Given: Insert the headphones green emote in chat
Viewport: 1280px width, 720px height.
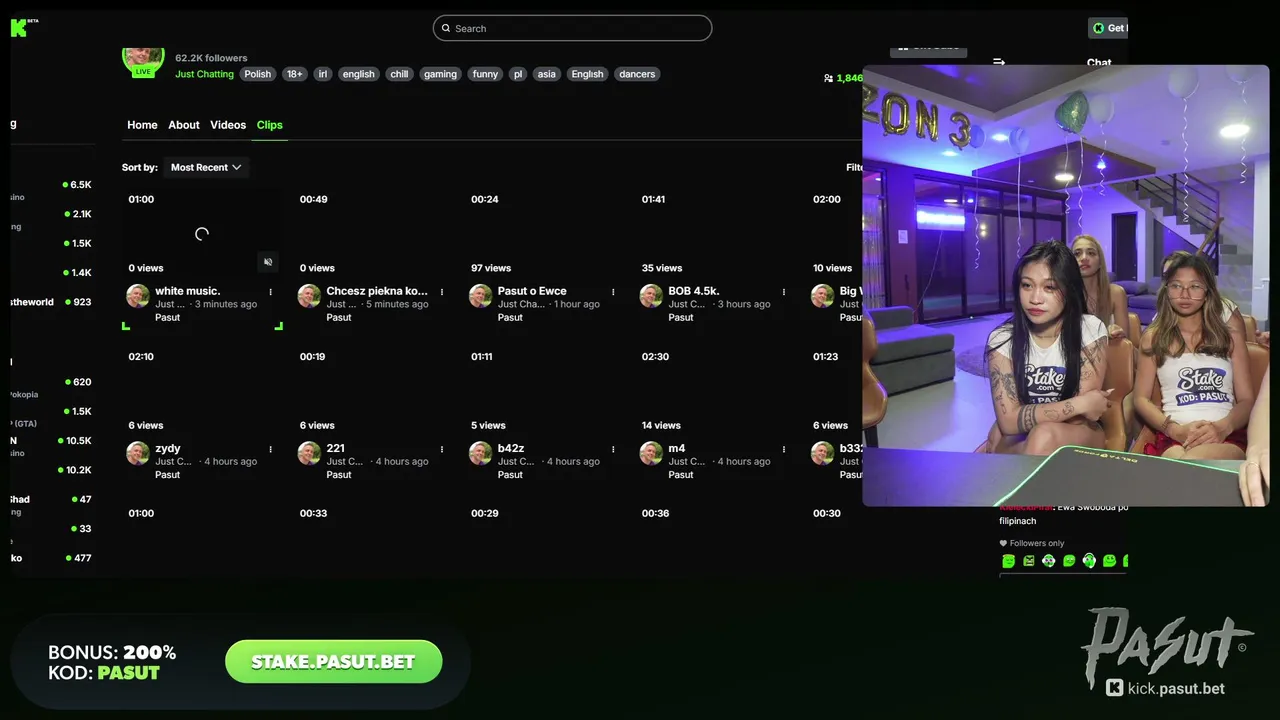Looking at the screenshot, I should point(1089,561).
